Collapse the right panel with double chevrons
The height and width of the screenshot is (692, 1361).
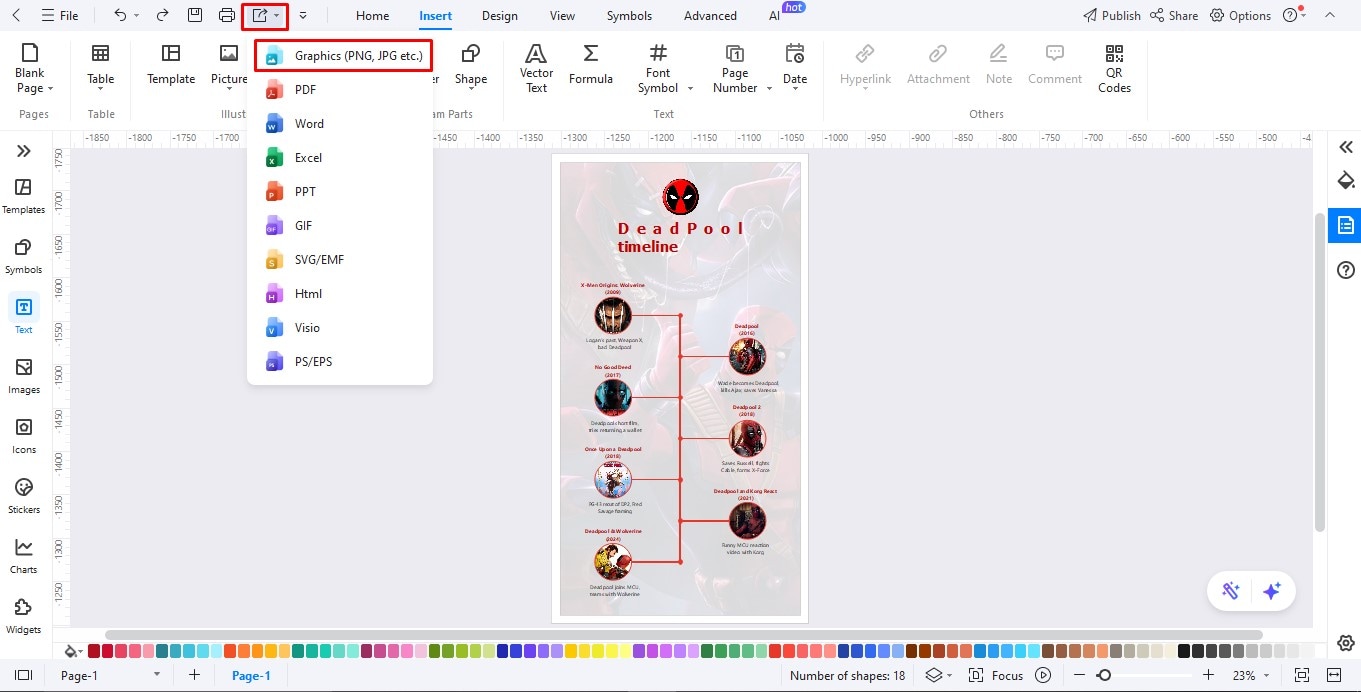click(x=1346, y=147)
